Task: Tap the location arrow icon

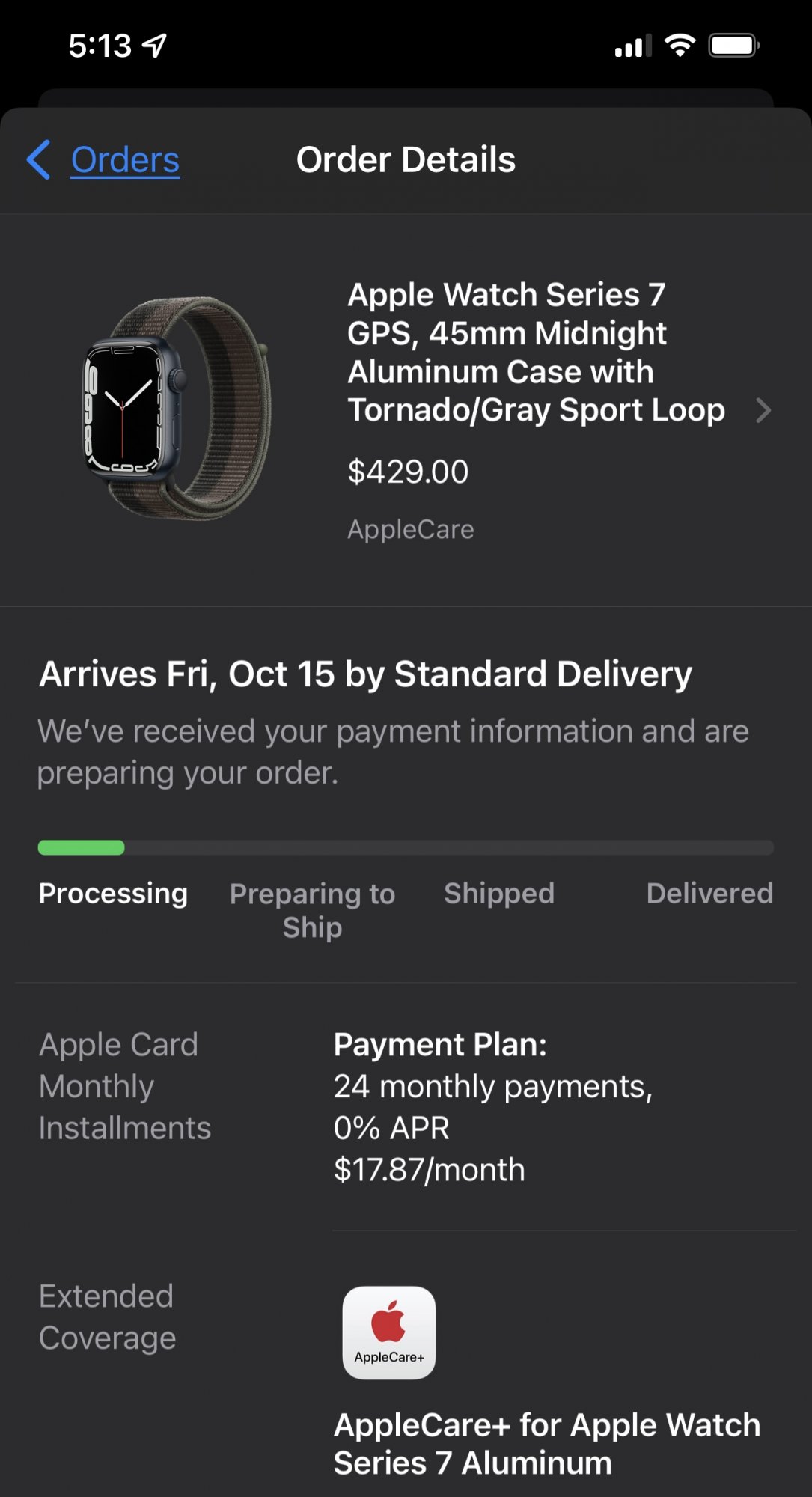Action: (155, 46)
